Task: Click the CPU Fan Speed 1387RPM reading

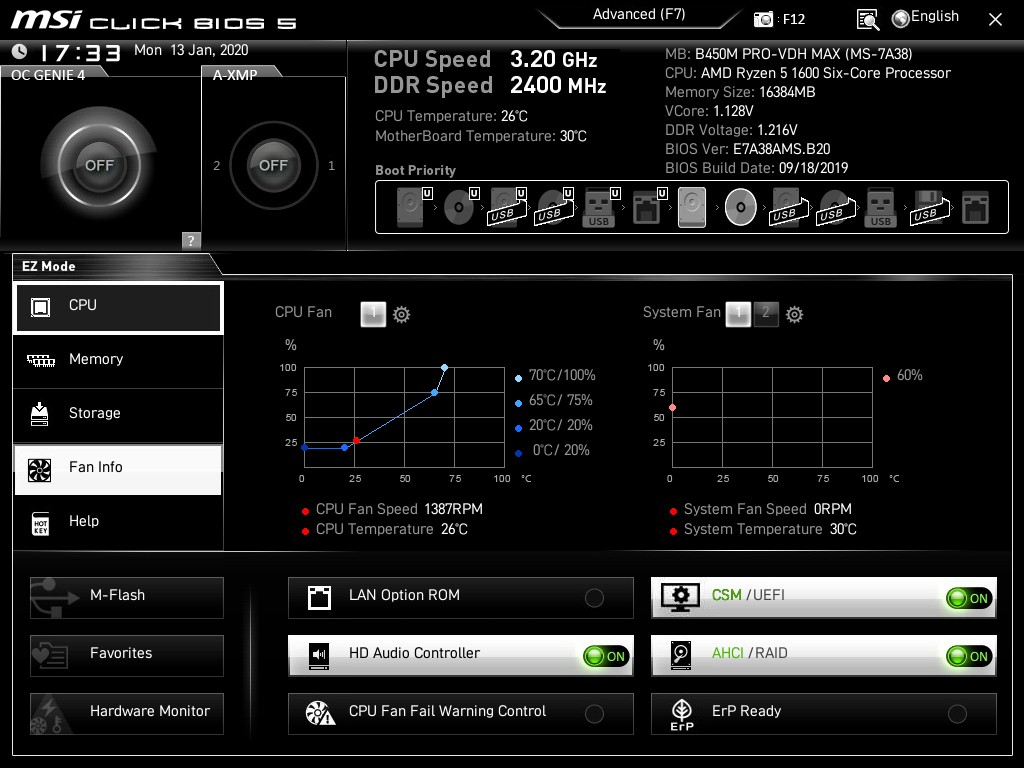Action: pos(399,509)
